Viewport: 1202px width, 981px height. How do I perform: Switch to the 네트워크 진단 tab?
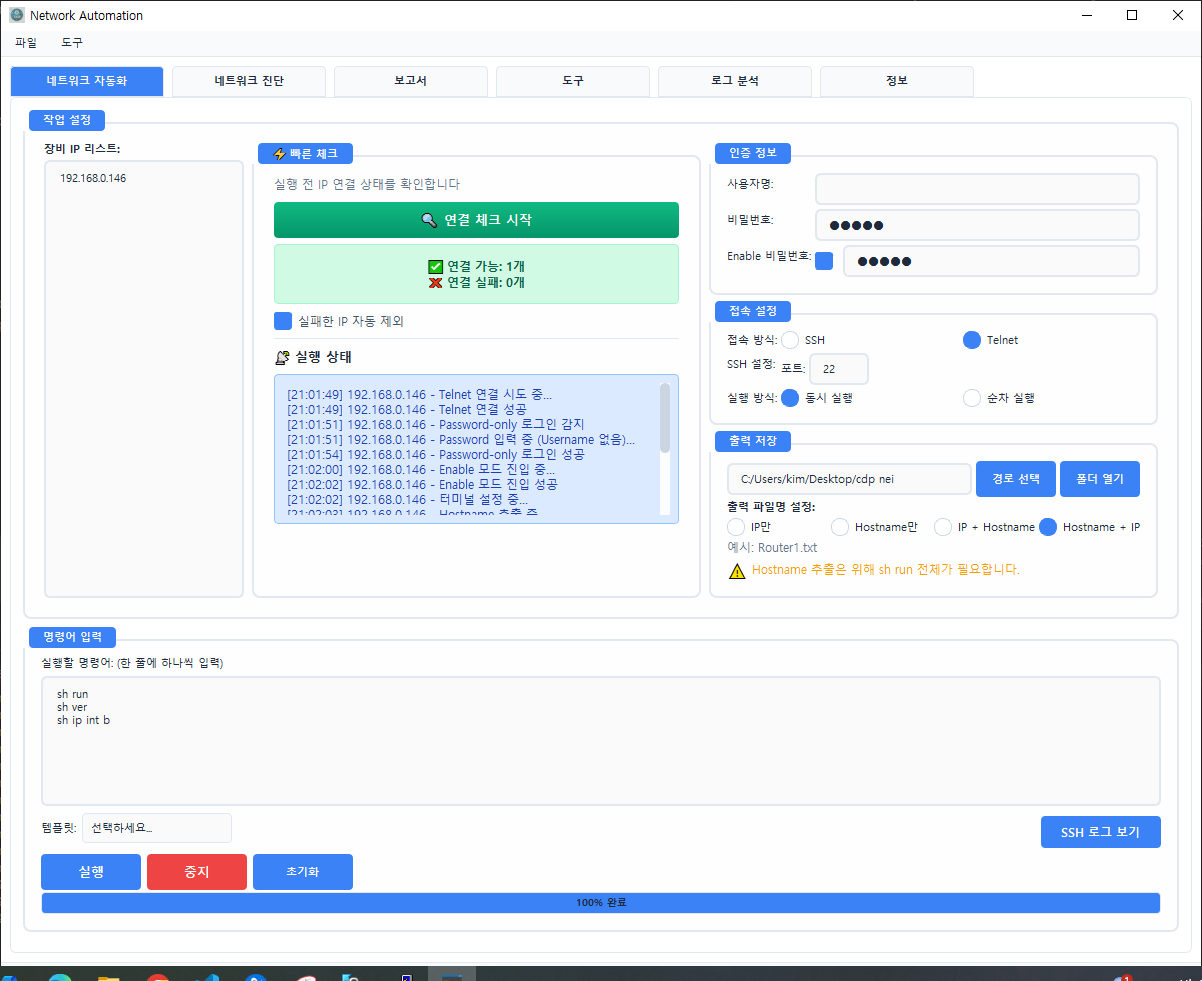pyautogui.click(x=249, y=81)
